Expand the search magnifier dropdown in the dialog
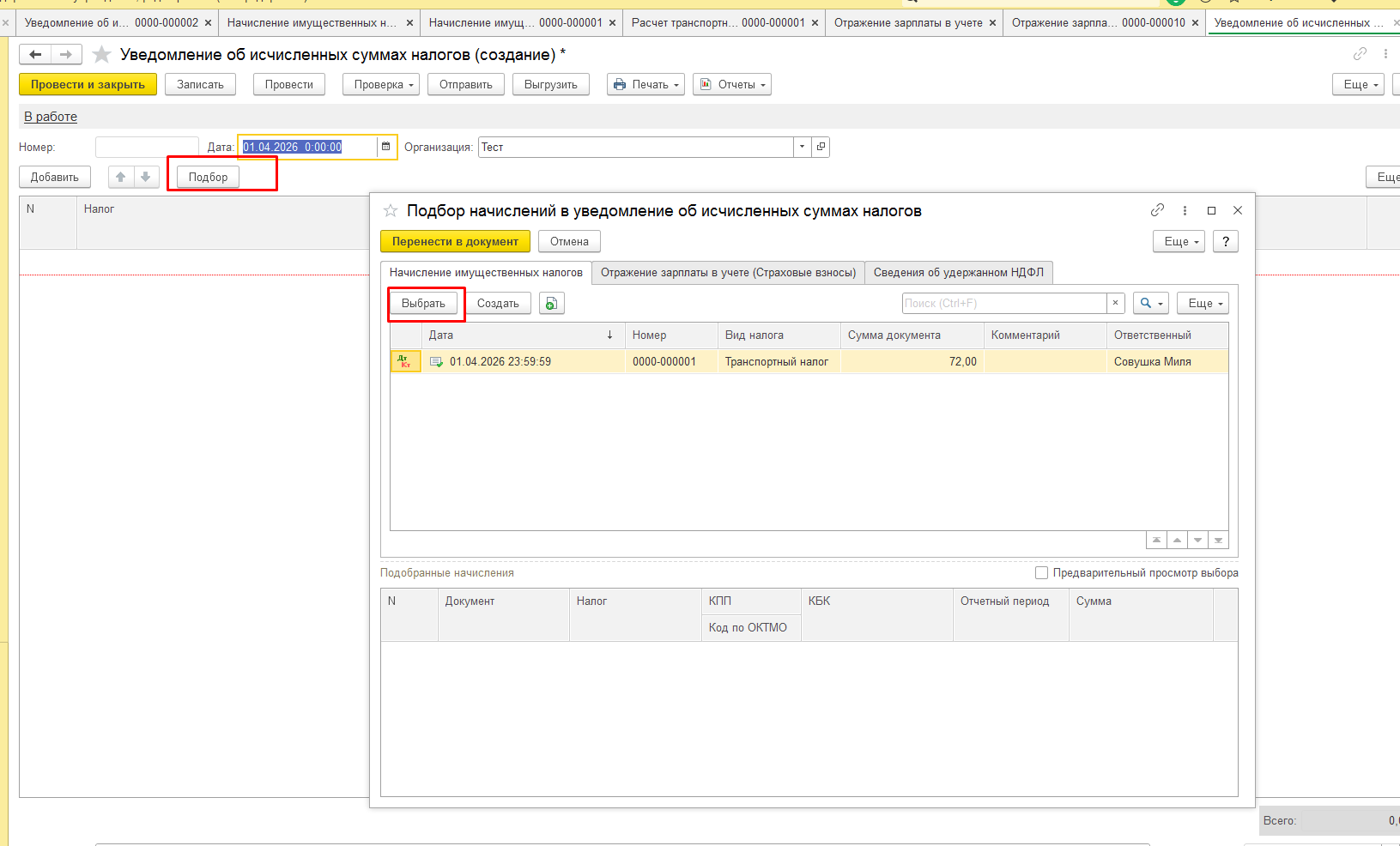The width and height of the screenshot is (1400, 846). 1151,304
